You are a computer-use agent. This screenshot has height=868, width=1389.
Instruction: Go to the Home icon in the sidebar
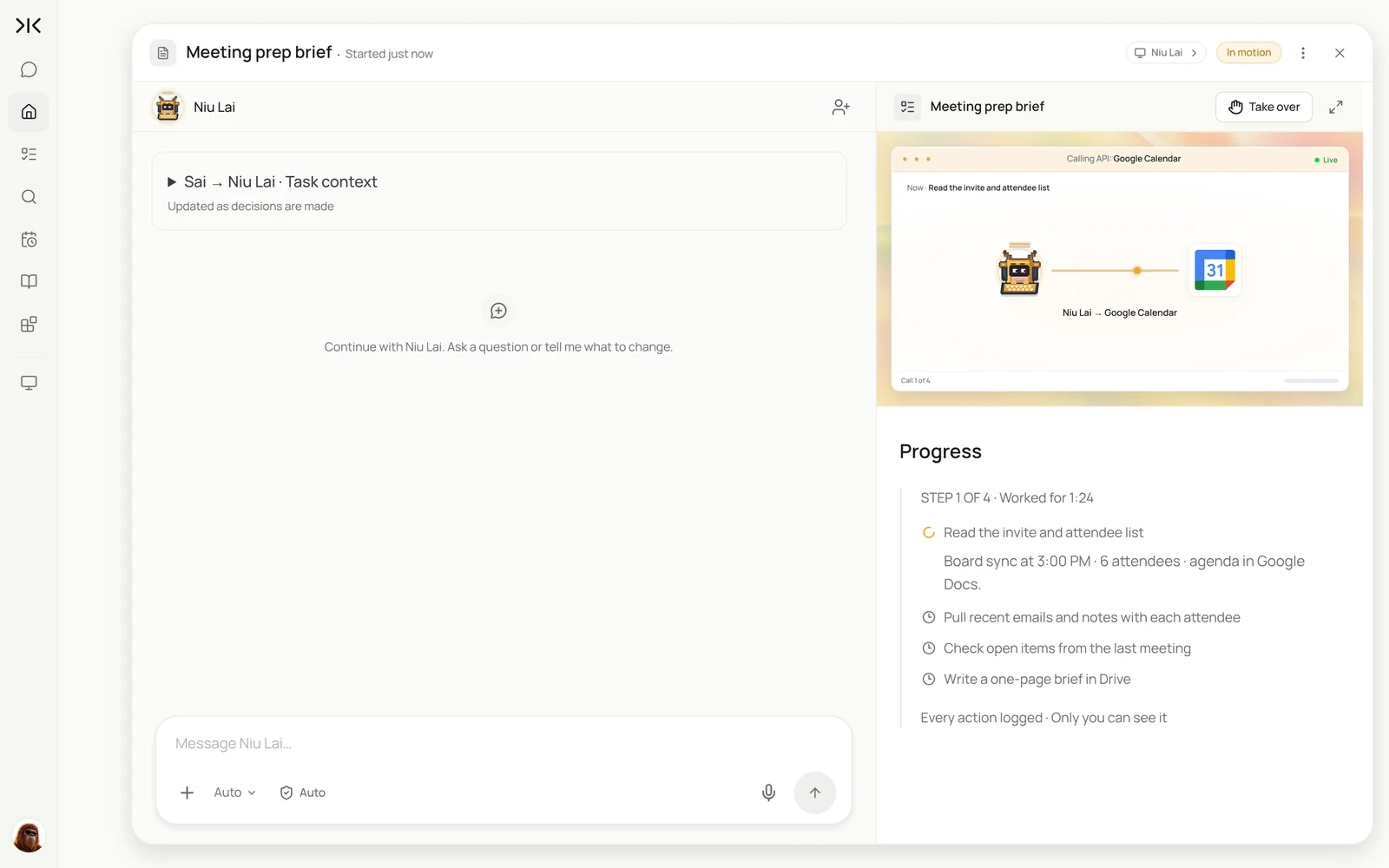29,112
